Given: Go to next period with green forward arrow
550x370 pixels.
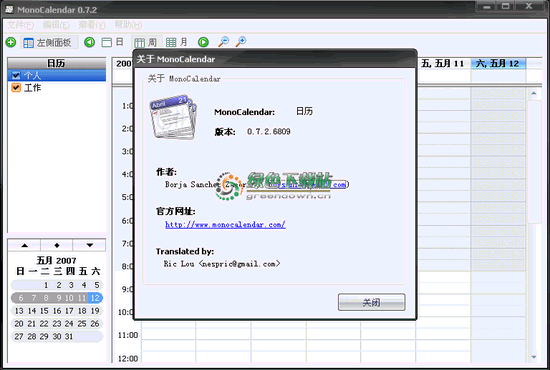Looking at the screenshot, I should pyautogui.click(x=203, y=42).
